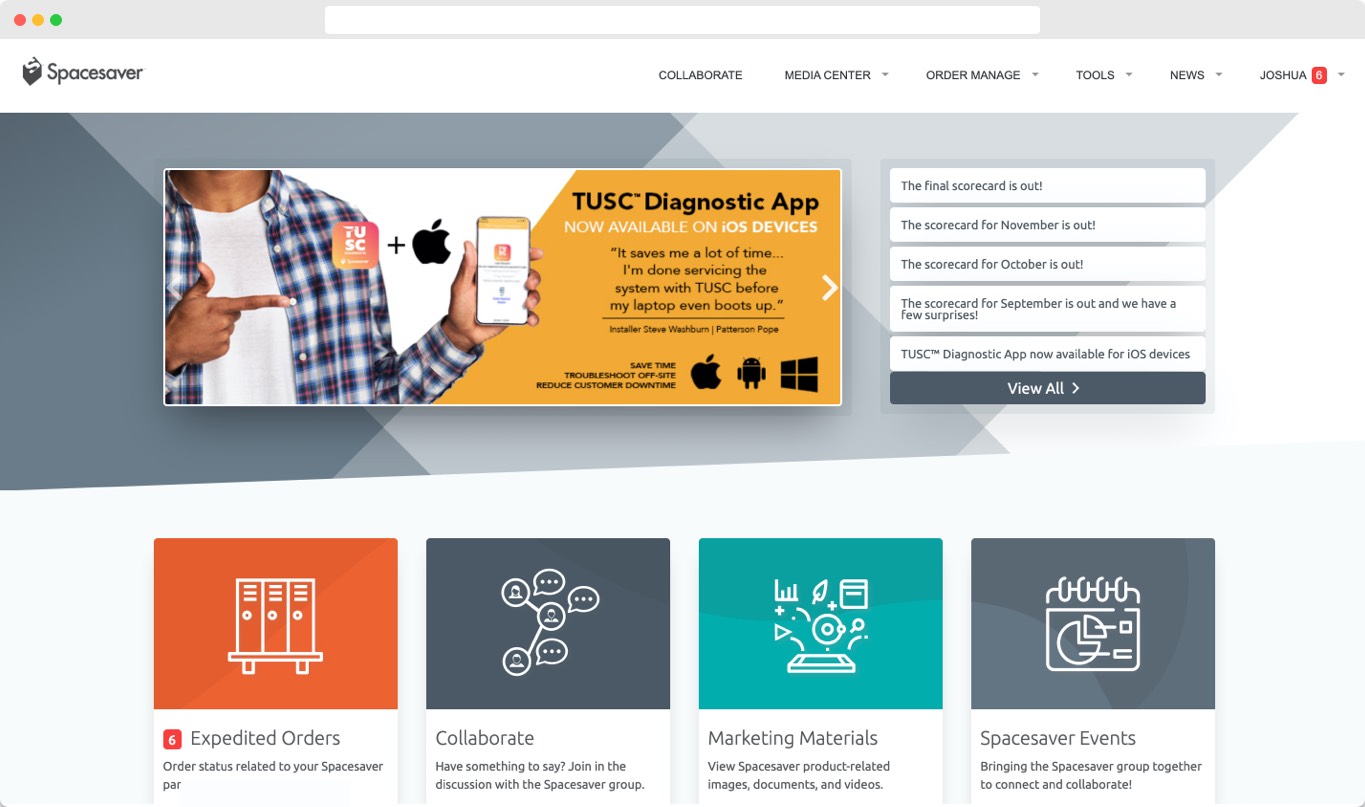The width and height of the screenshot is (1365, 807).
Task: Open the Media Center menu
Action: [x=827, y=75]
